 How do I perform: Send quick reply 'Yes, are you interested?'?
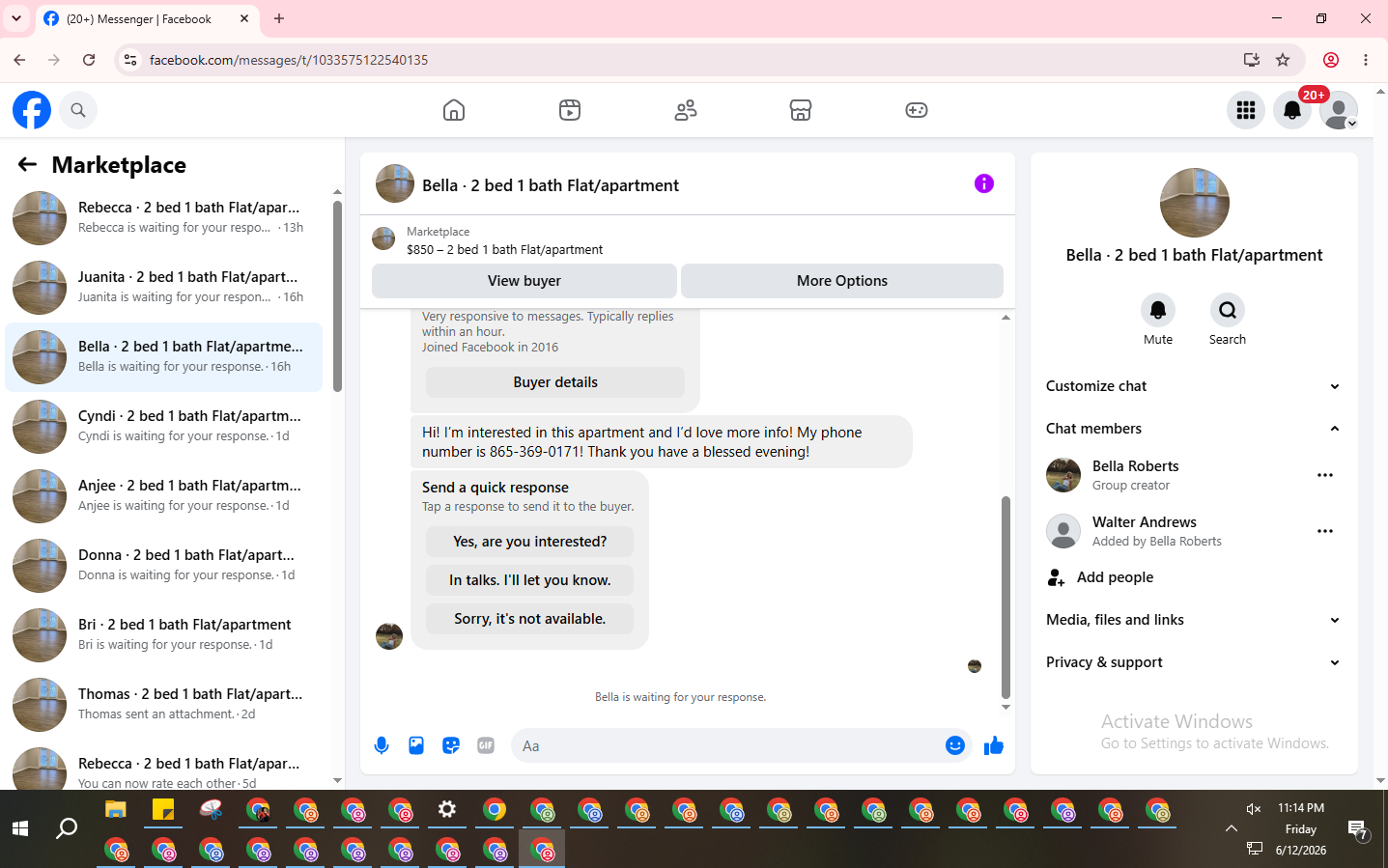pos(530,542)
